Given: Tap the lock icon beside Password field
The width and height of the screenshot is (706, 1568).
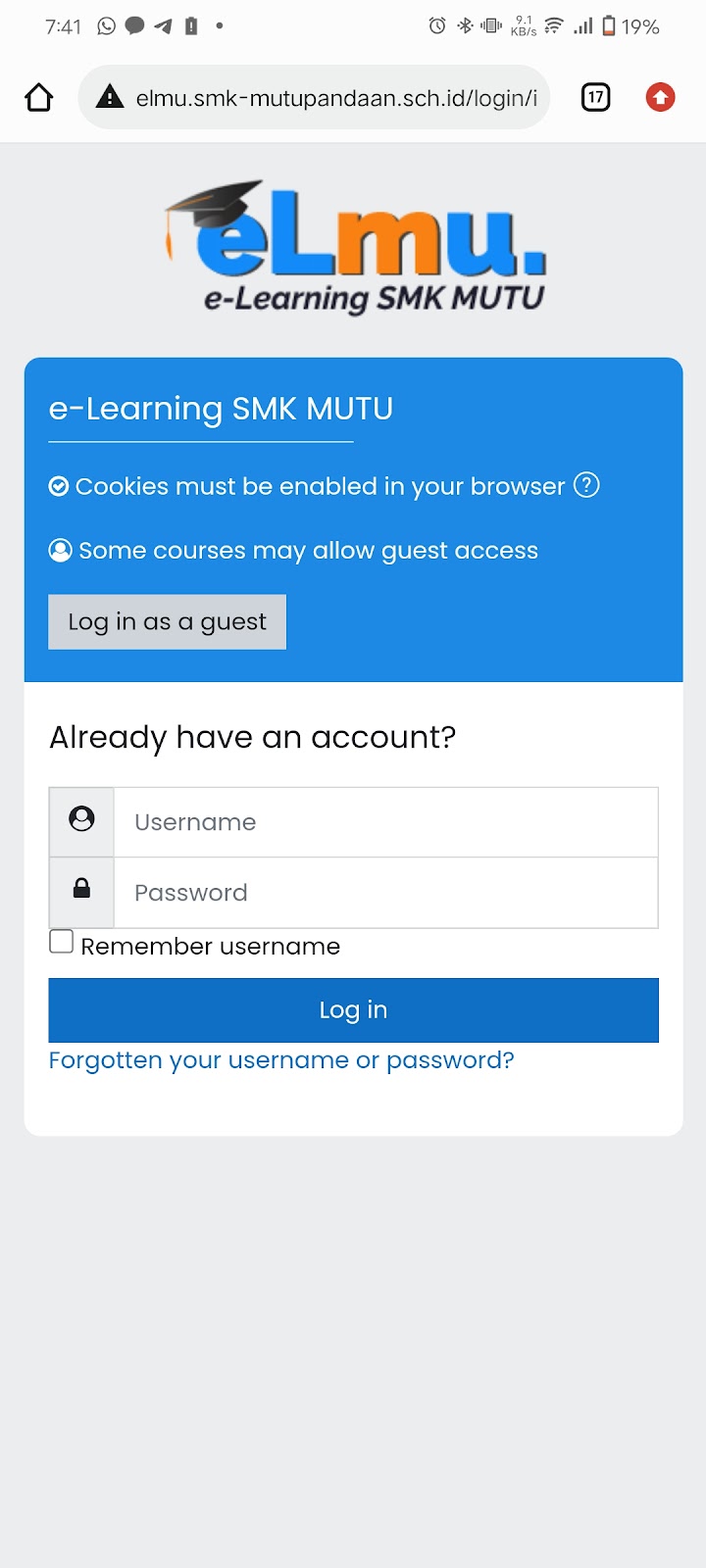Looking at the screenshot, I should click(x=82, y=889).
